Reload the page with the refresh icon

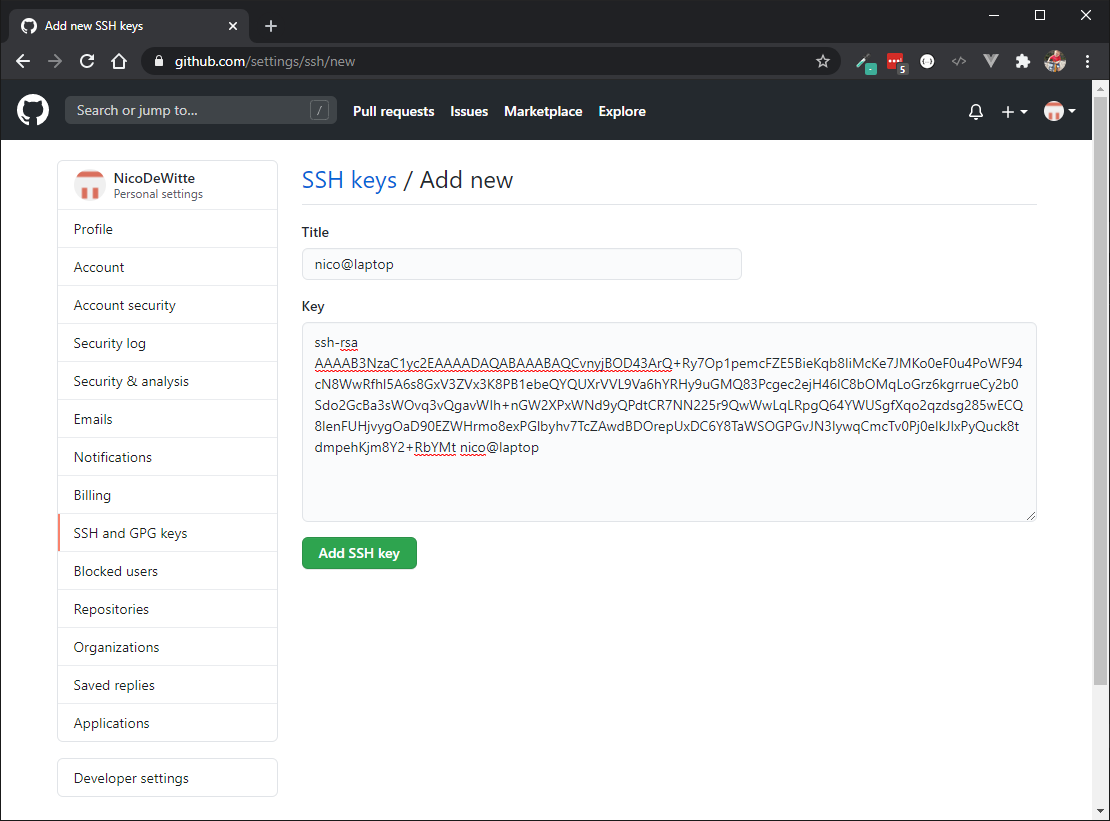tap(87, 62)
